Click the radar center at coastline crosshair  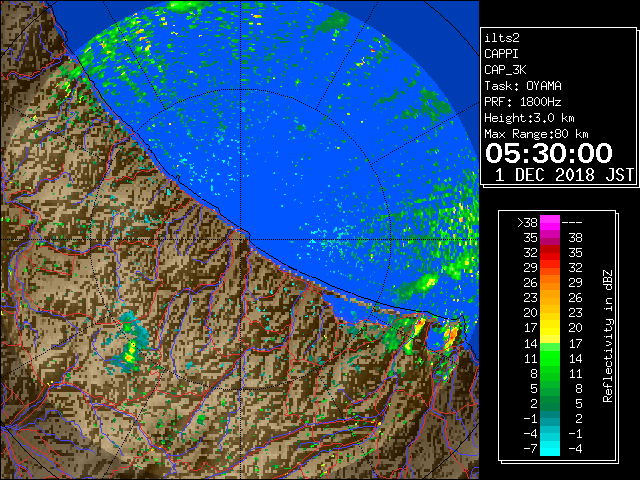[x=241, y=240]
